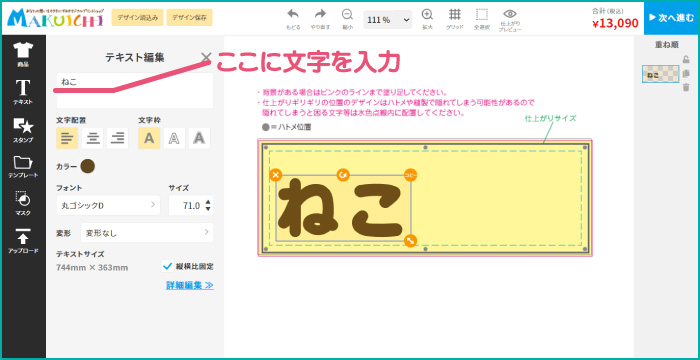700x360 pixels.
Task: Open the 商品 product panel
Action: click(23, 54)
